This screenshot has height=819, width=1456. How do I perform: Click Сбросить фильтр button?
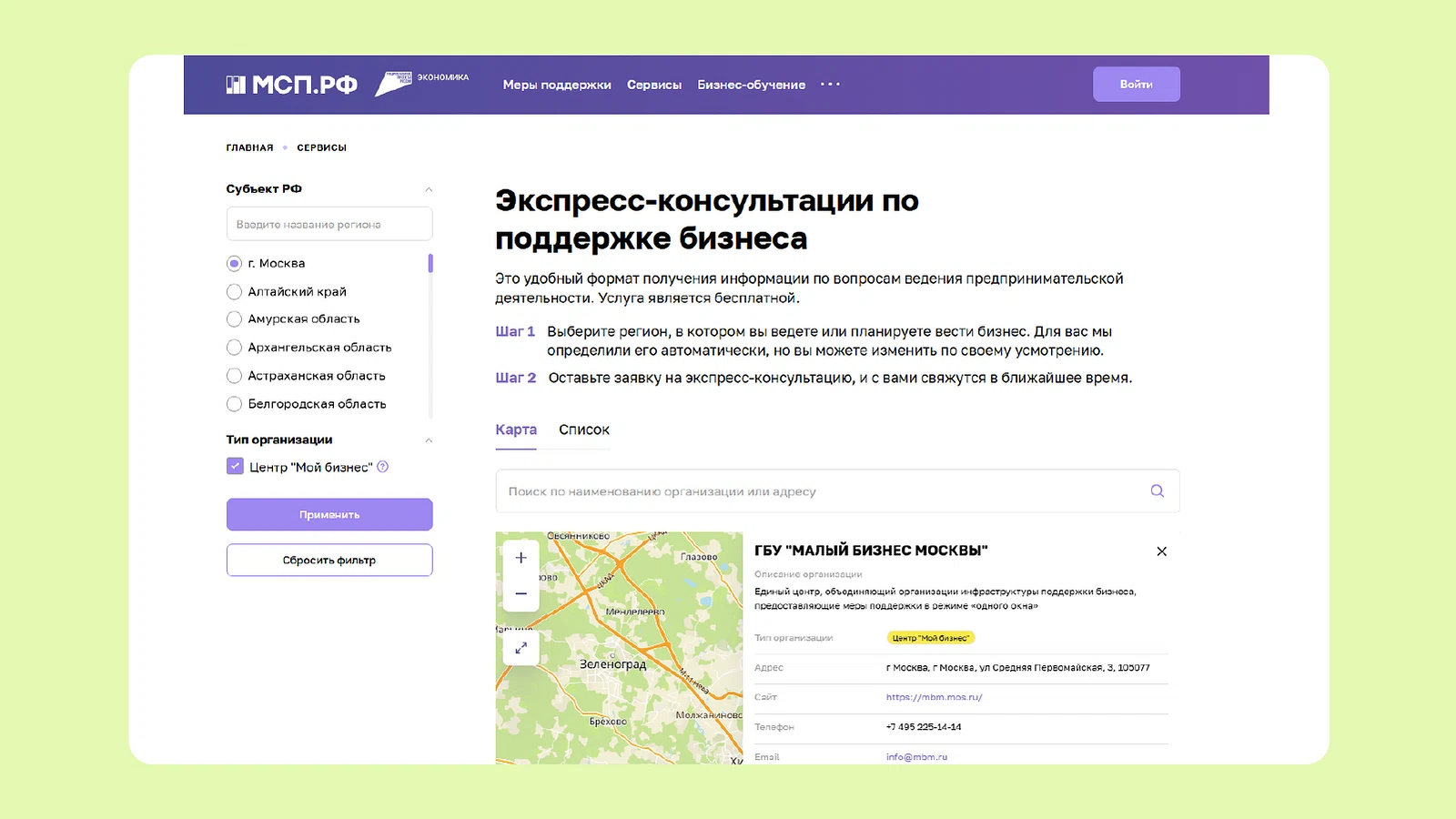(x=329, y=560)
